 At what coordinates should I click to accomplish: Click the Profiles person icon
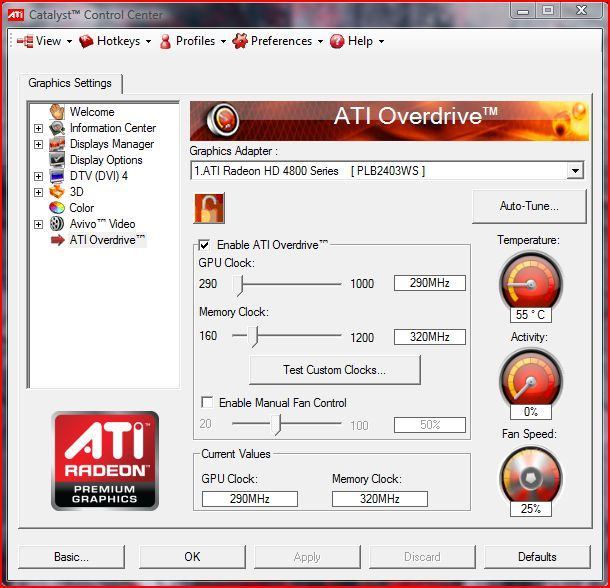[165, 41]
